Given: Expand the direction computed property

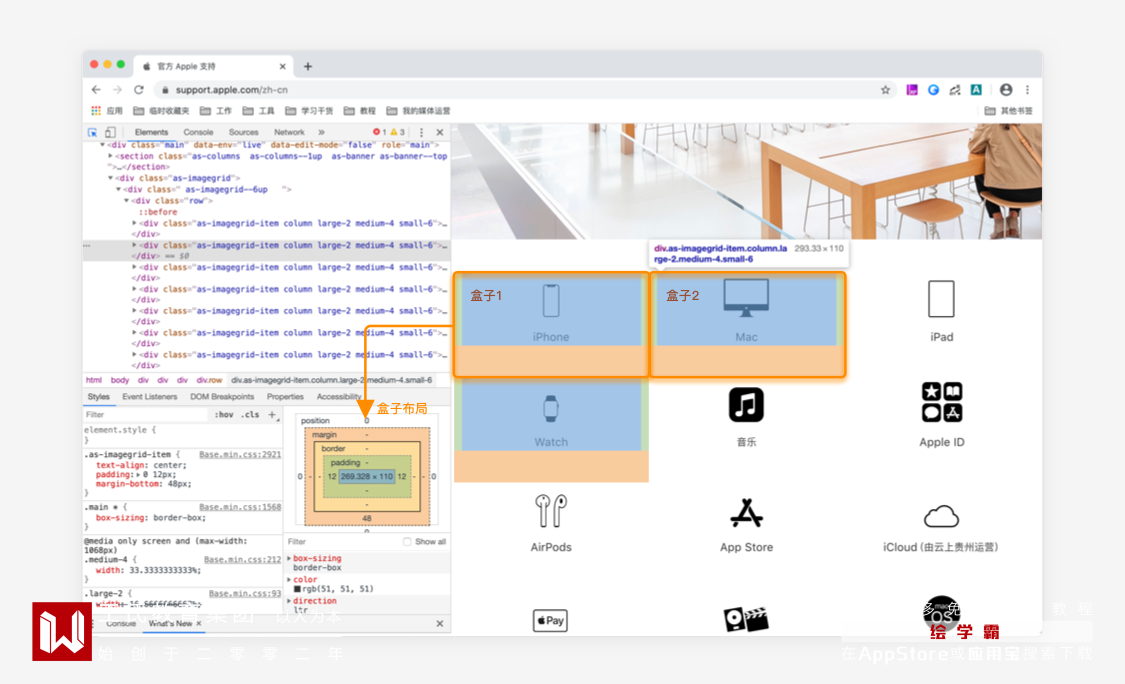Looking at the screenshot, I should click(289, 601).
